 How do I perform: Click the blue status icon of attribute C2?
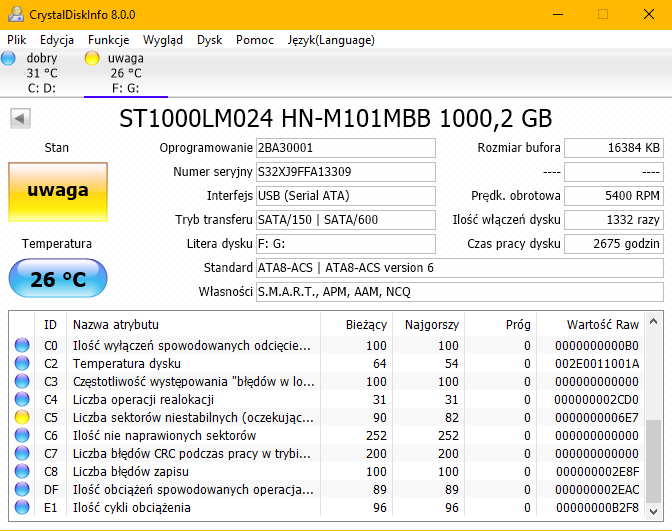[x=22, y=363]
